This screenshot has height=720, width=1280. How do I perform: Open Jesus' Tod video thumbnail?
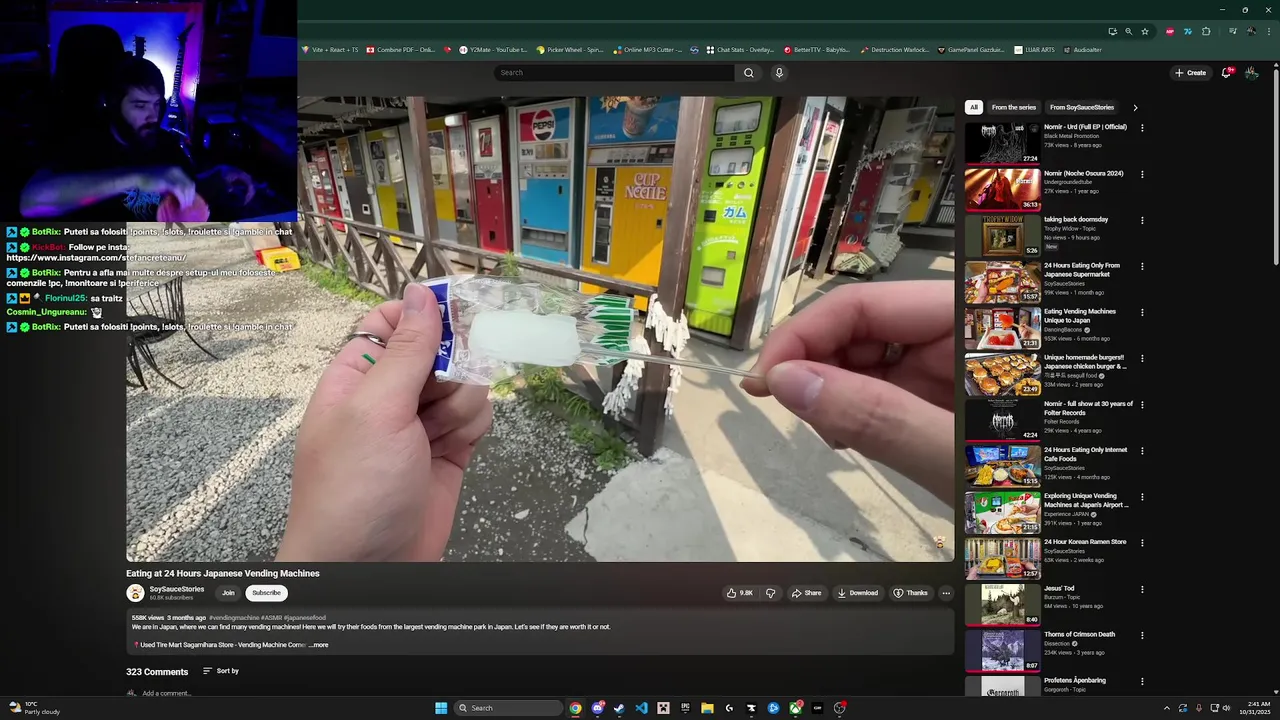(1002, 605)
